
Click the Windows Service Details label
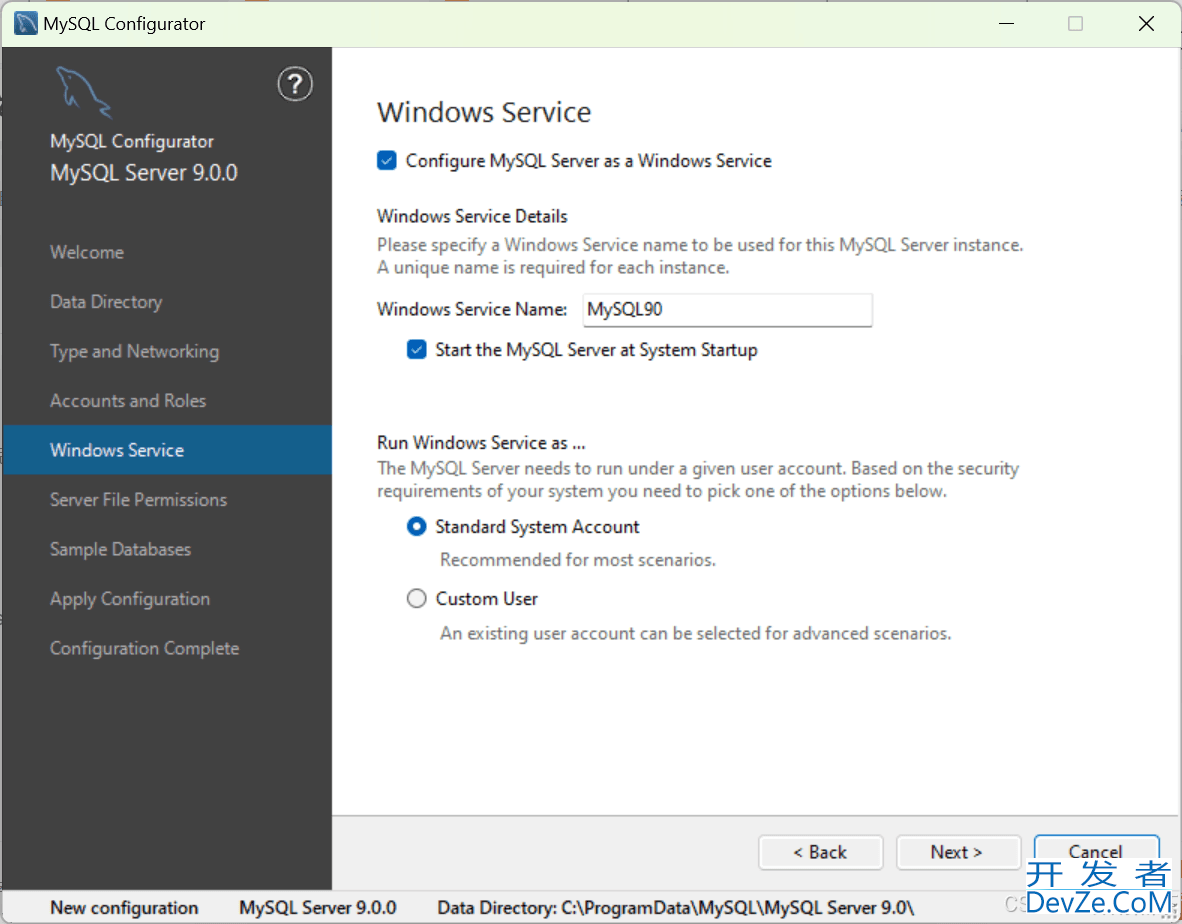tap(472, 216)
